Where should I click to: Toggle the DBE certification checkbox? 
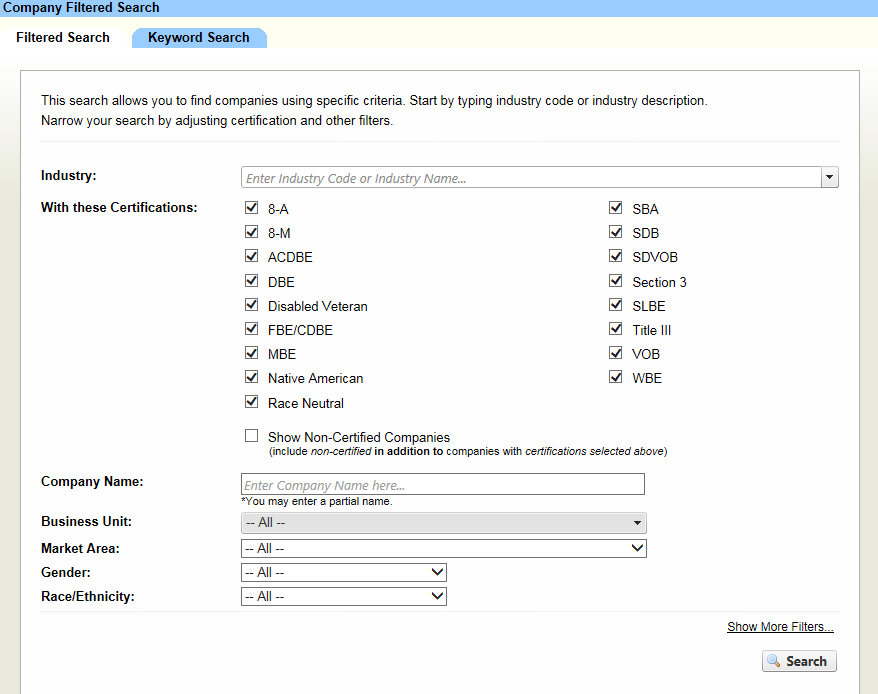pos(252,281)
